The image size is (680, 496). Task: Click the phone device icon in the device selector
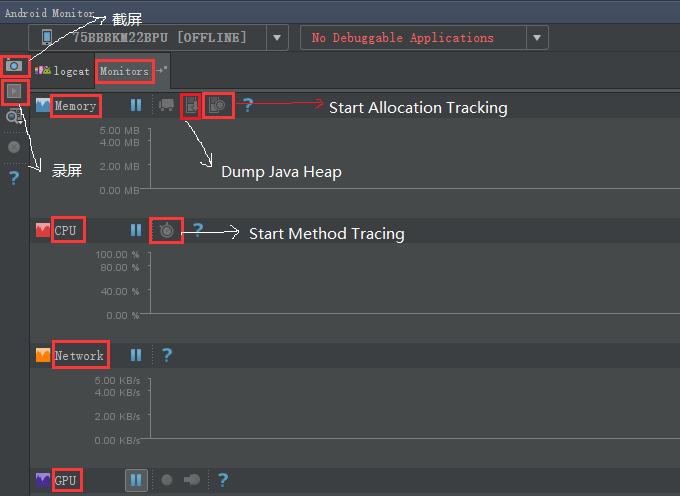47,37
